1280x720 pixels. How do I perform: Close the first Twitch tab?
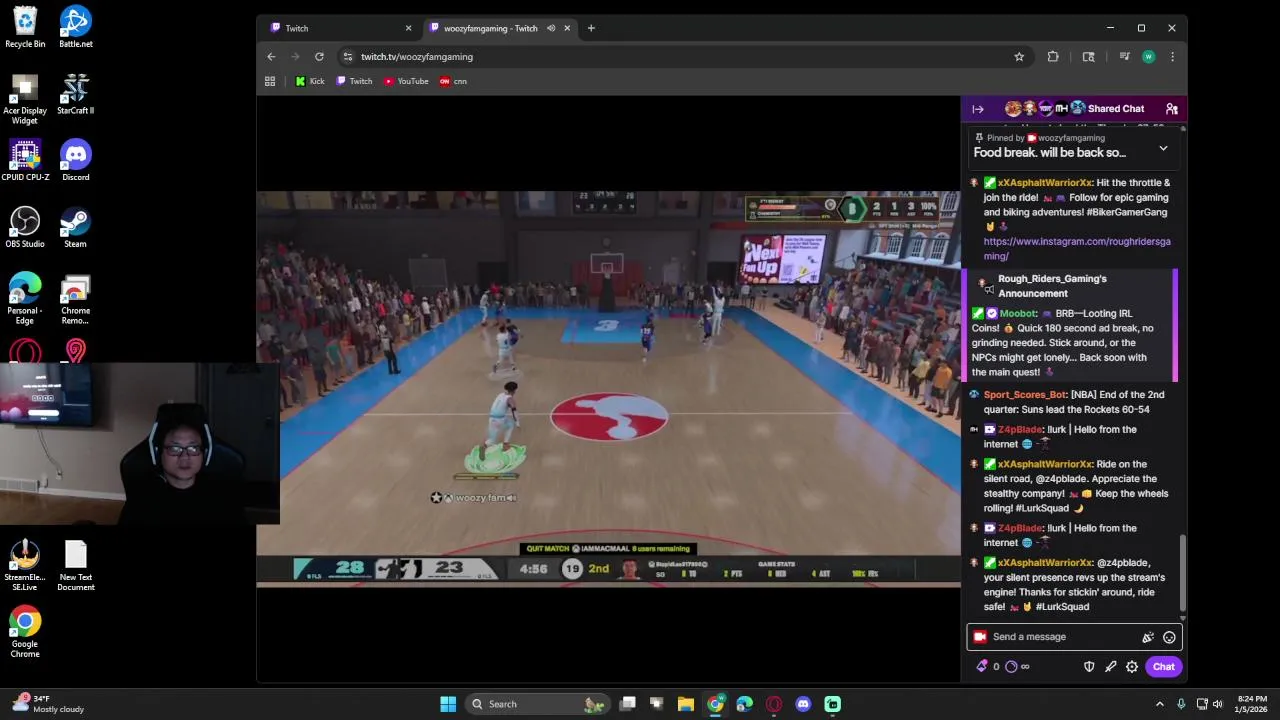pyautogui.click(x=408, y=28)
